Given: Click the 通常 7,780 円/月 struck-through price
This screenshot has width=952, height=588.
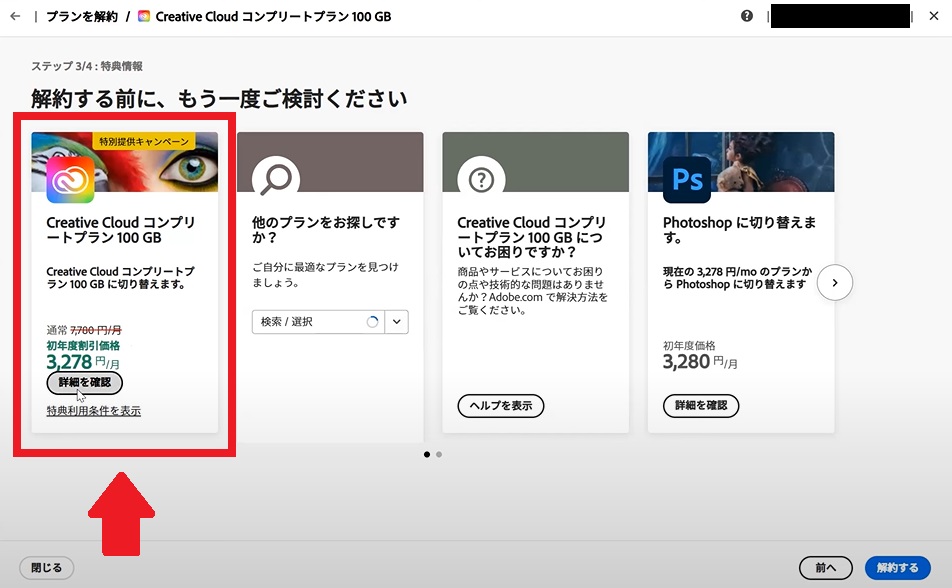Looking at the screenshot, I should click(84, 330).
